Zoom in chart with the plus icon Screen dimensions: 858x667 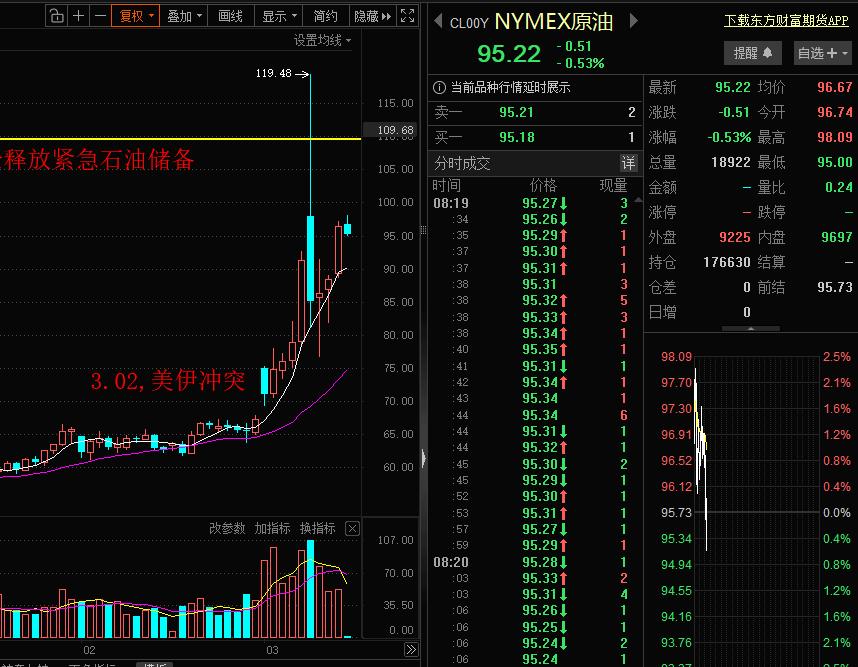[x=78, y=16]
